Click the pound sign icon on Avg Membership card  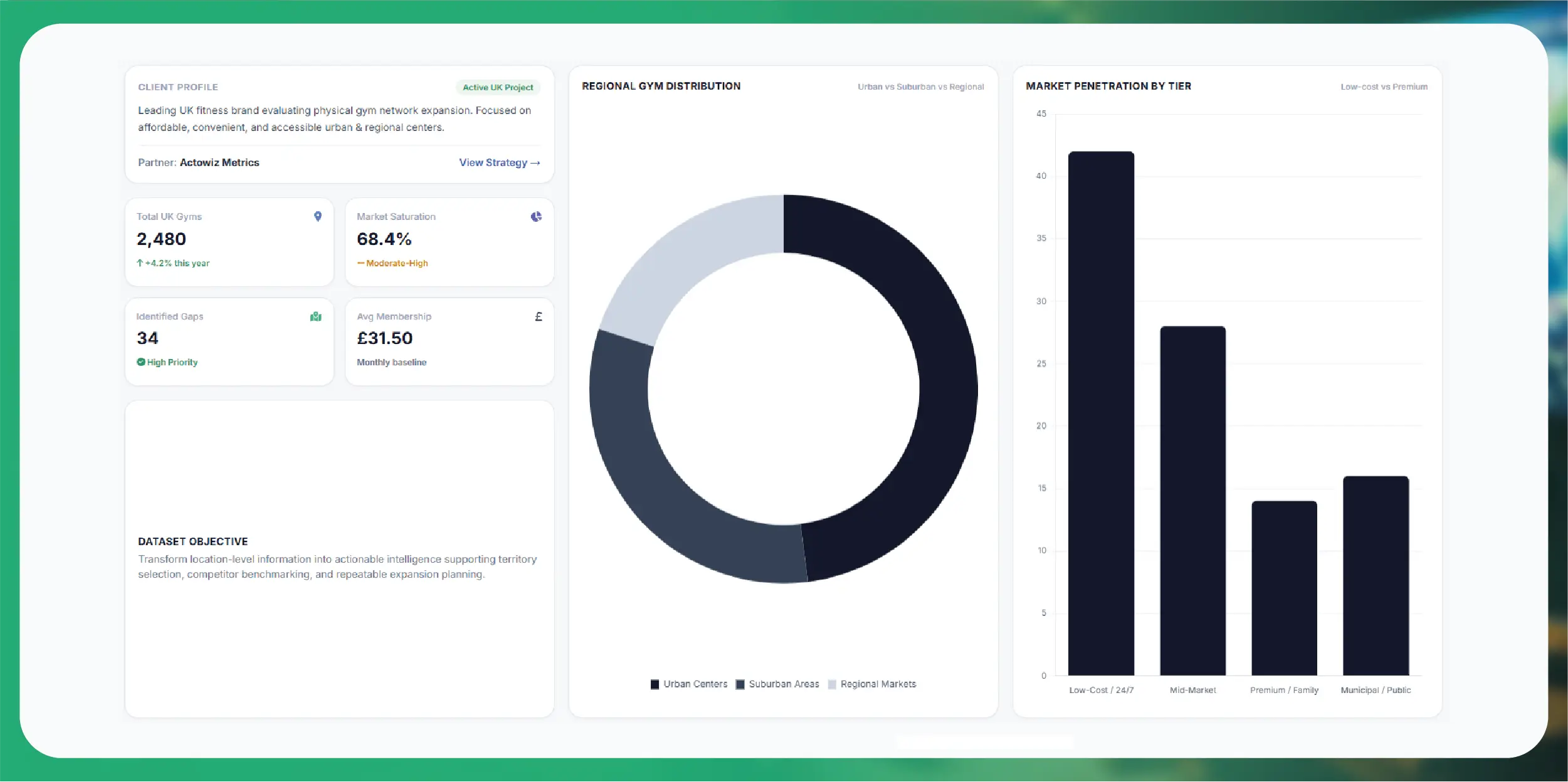click(539, 316)
